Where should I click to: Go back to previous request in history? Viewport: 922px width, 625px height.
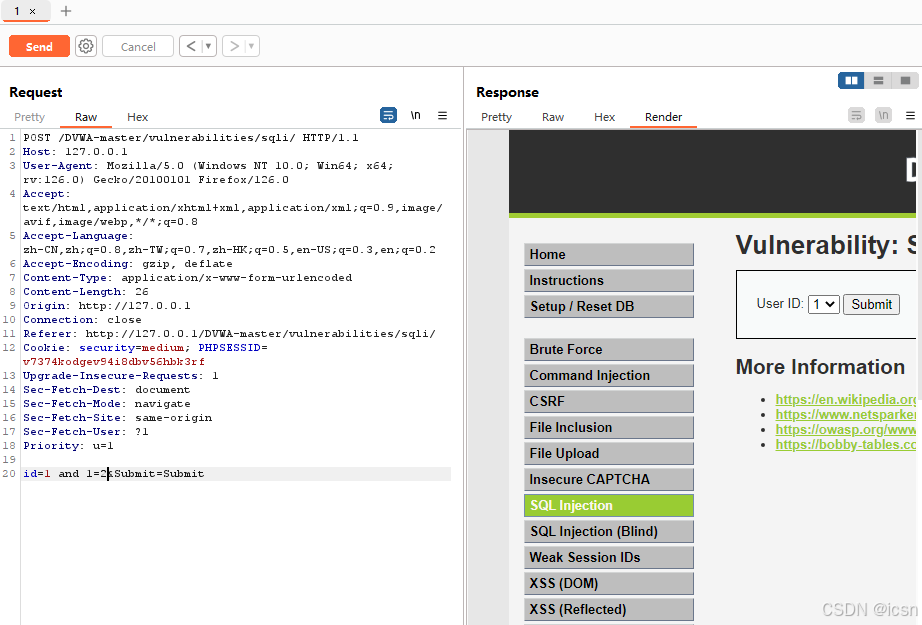point(191,46)
